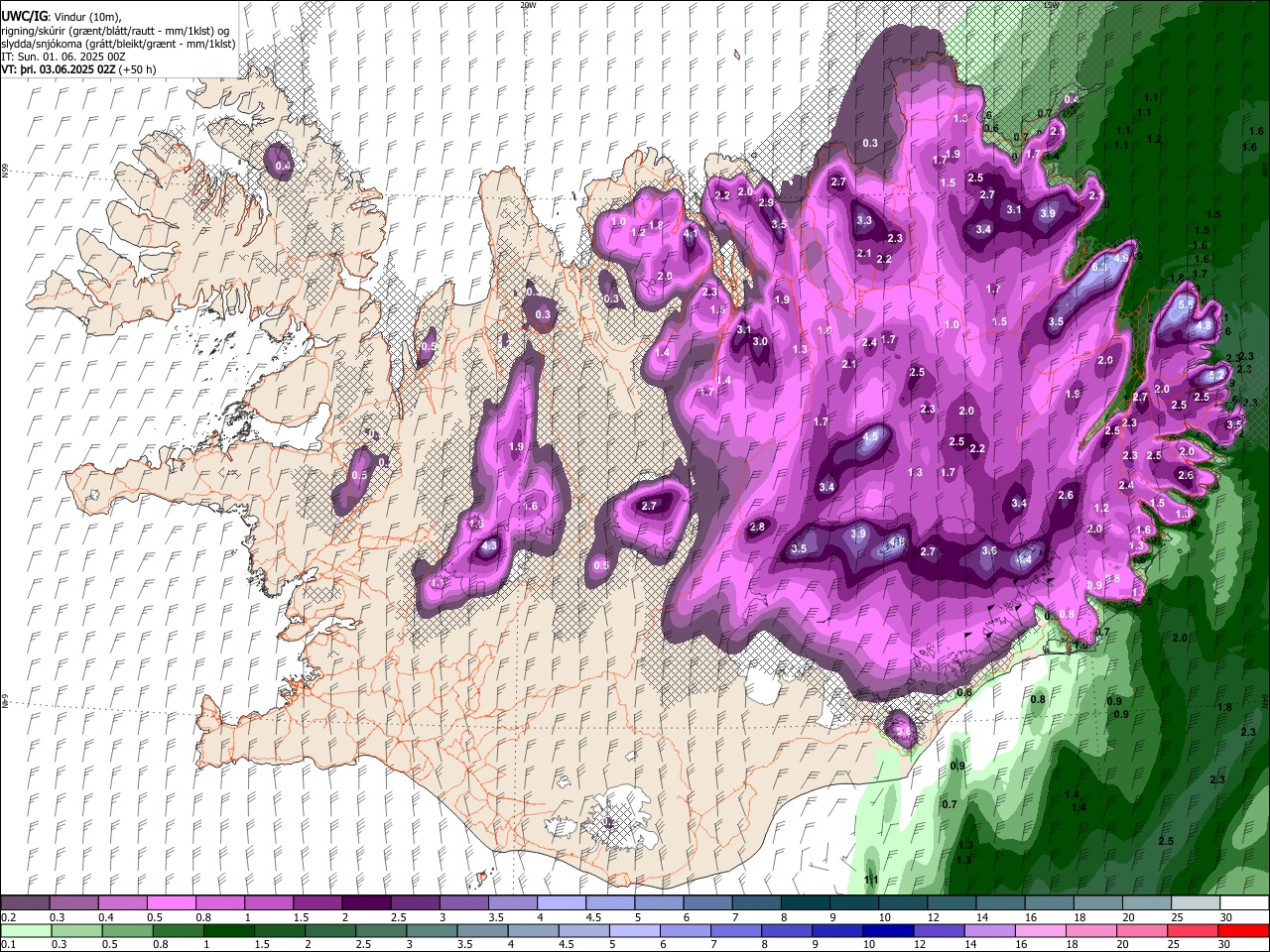This screenshot has width=1270, height=952.
Task: Click the 2.9 precipitation value on the map
Action: (x=766, y=202)
